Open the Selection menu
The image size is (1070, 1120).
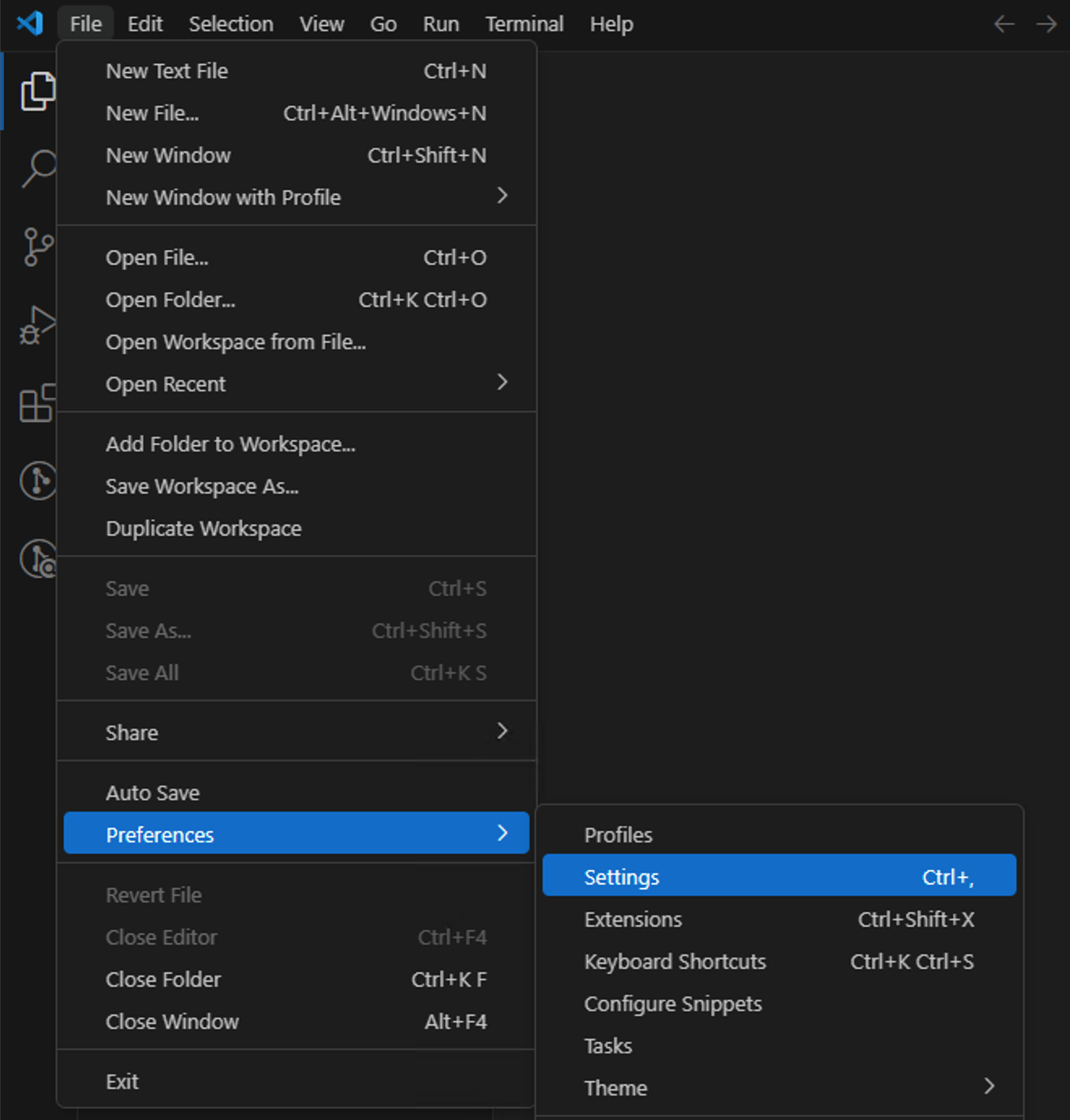coord(231,24)
